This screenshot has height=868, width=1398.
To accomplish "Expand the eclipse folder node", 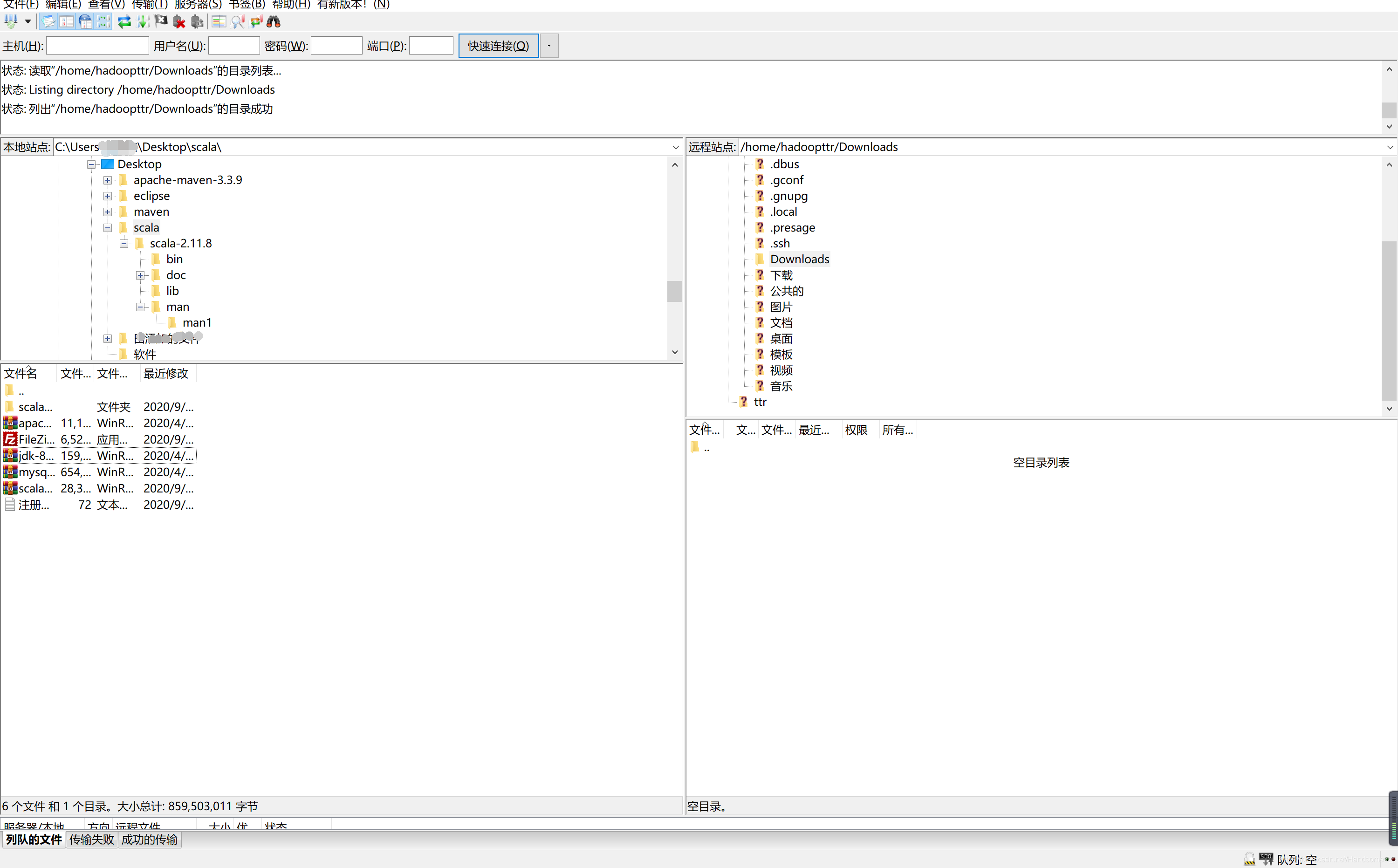I will click(x=107, y=196).
